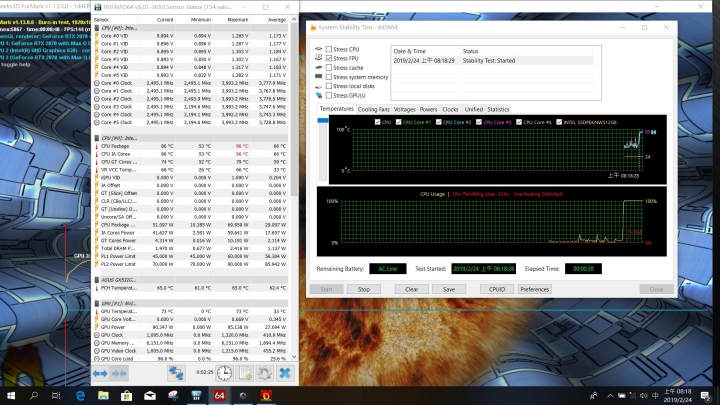Select GPU Power sensor row
The image size is (720, 405).
click(x=191, y=327)
